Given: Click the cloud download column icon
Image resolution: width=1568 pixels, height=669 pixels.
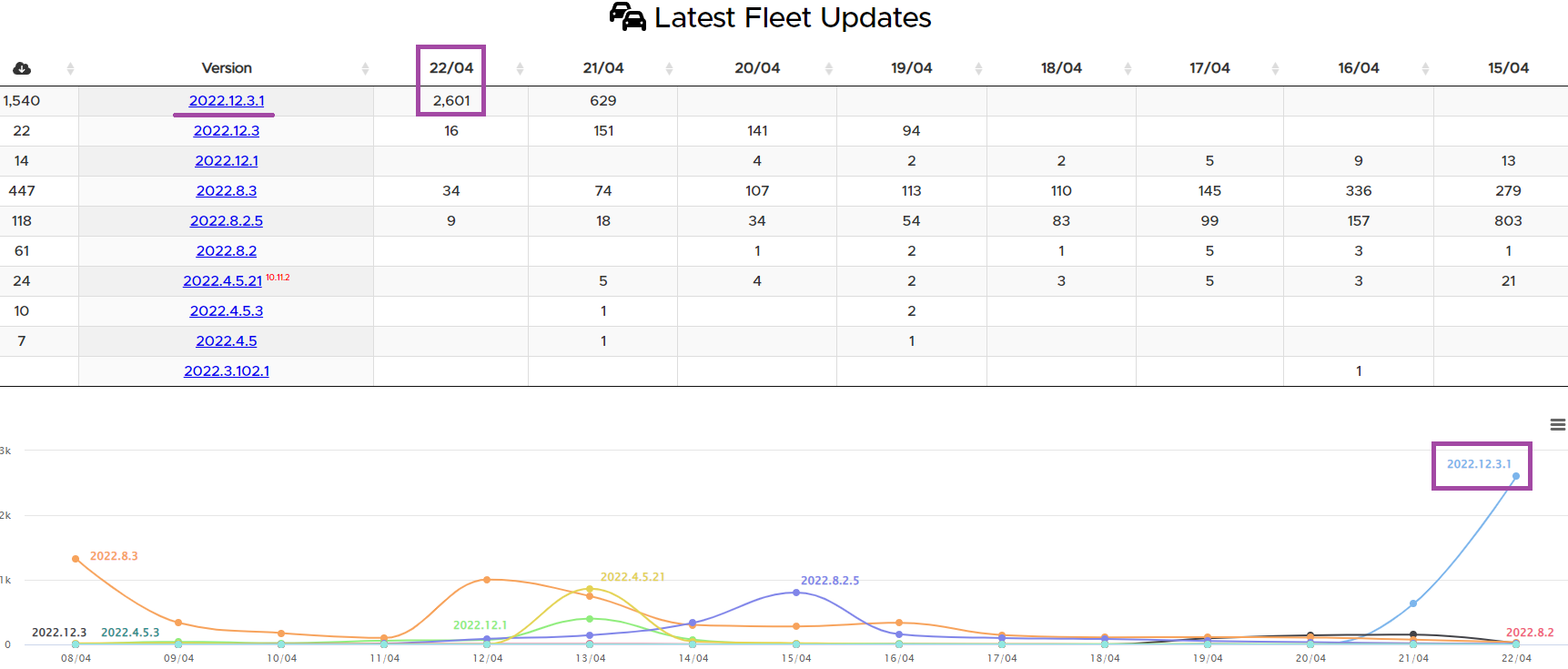Looking at the screenshot, I should click(22, 68).
